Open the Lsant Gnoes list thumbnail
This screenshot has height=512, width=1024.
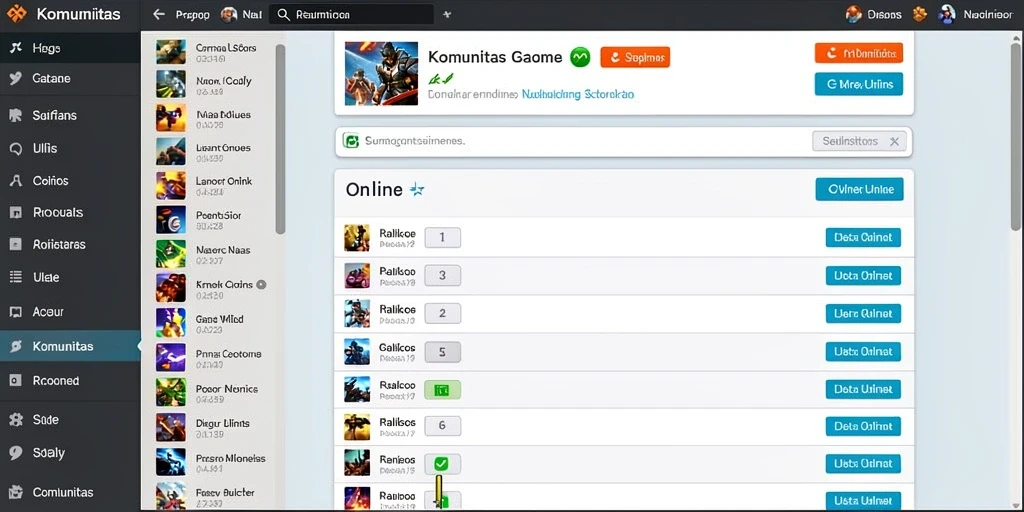coord(170,152)
